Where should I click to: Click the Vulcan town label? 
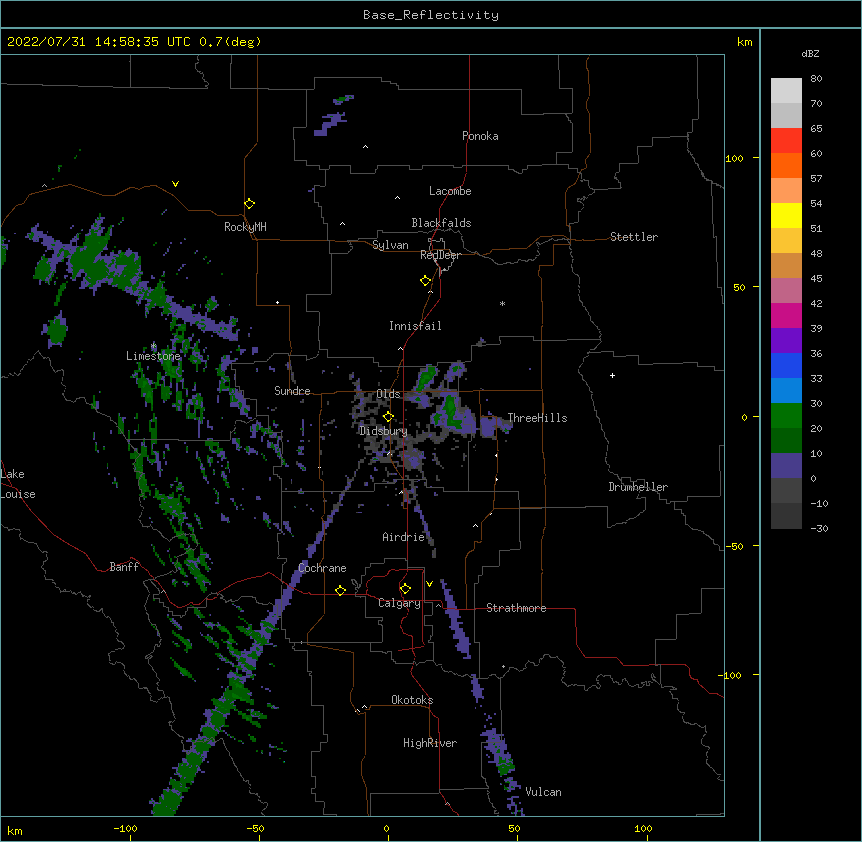543,792
